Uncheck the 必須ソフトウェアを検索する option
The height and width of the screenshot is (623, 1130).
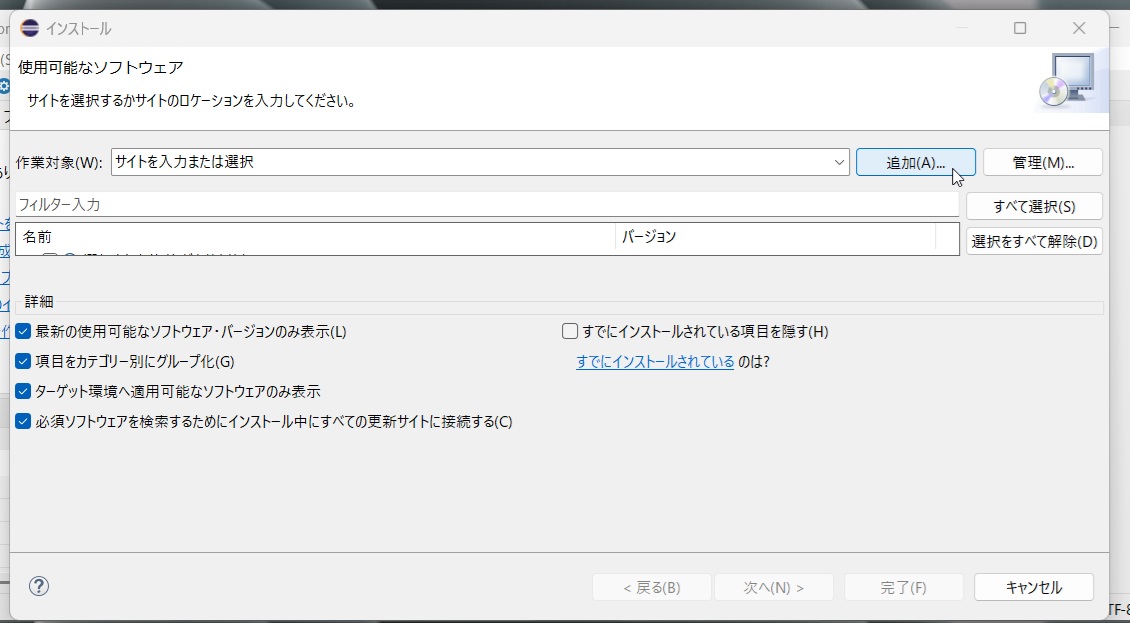[24, 422]
